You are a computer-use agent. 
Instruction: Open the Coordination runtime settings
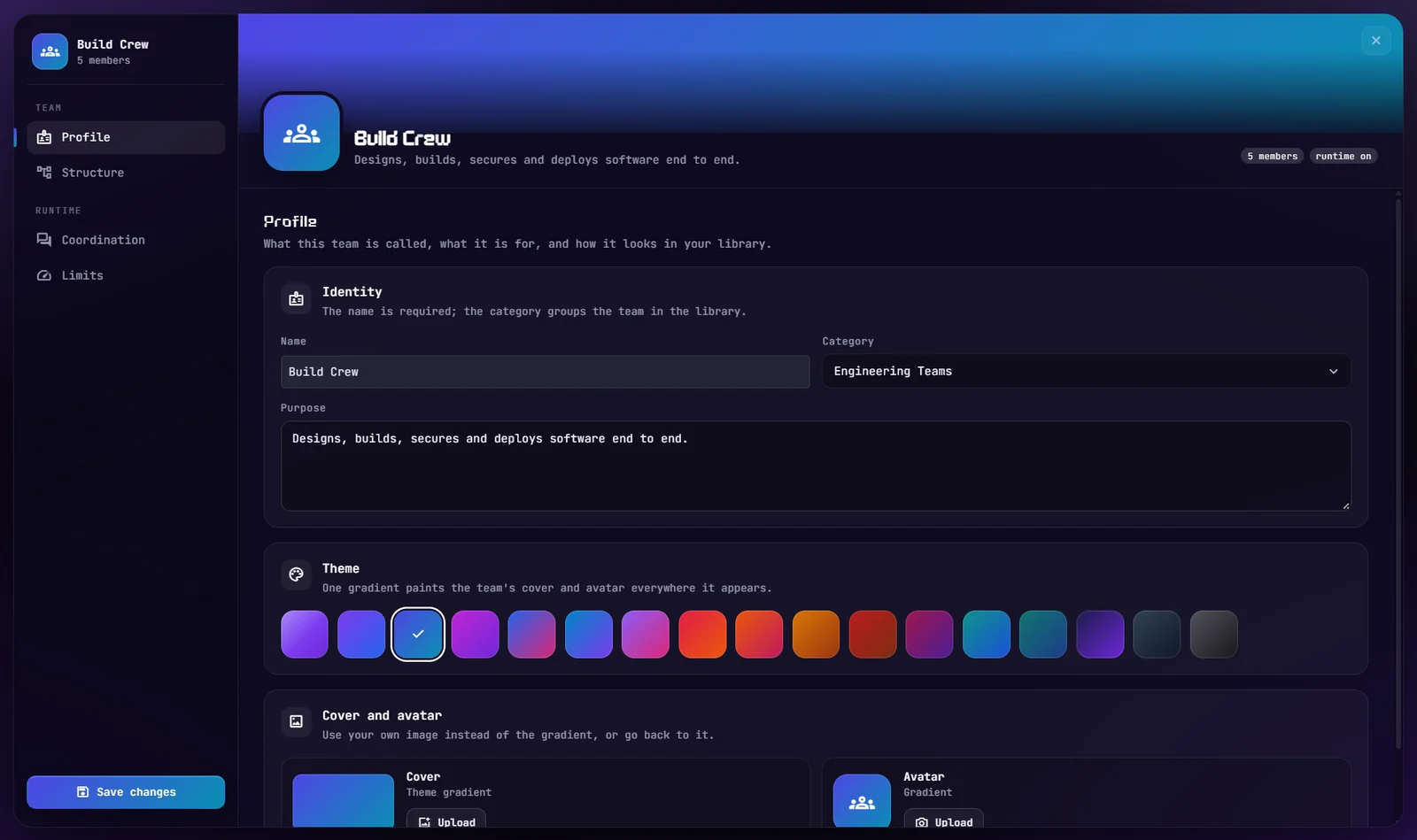[x=126, y=240]
